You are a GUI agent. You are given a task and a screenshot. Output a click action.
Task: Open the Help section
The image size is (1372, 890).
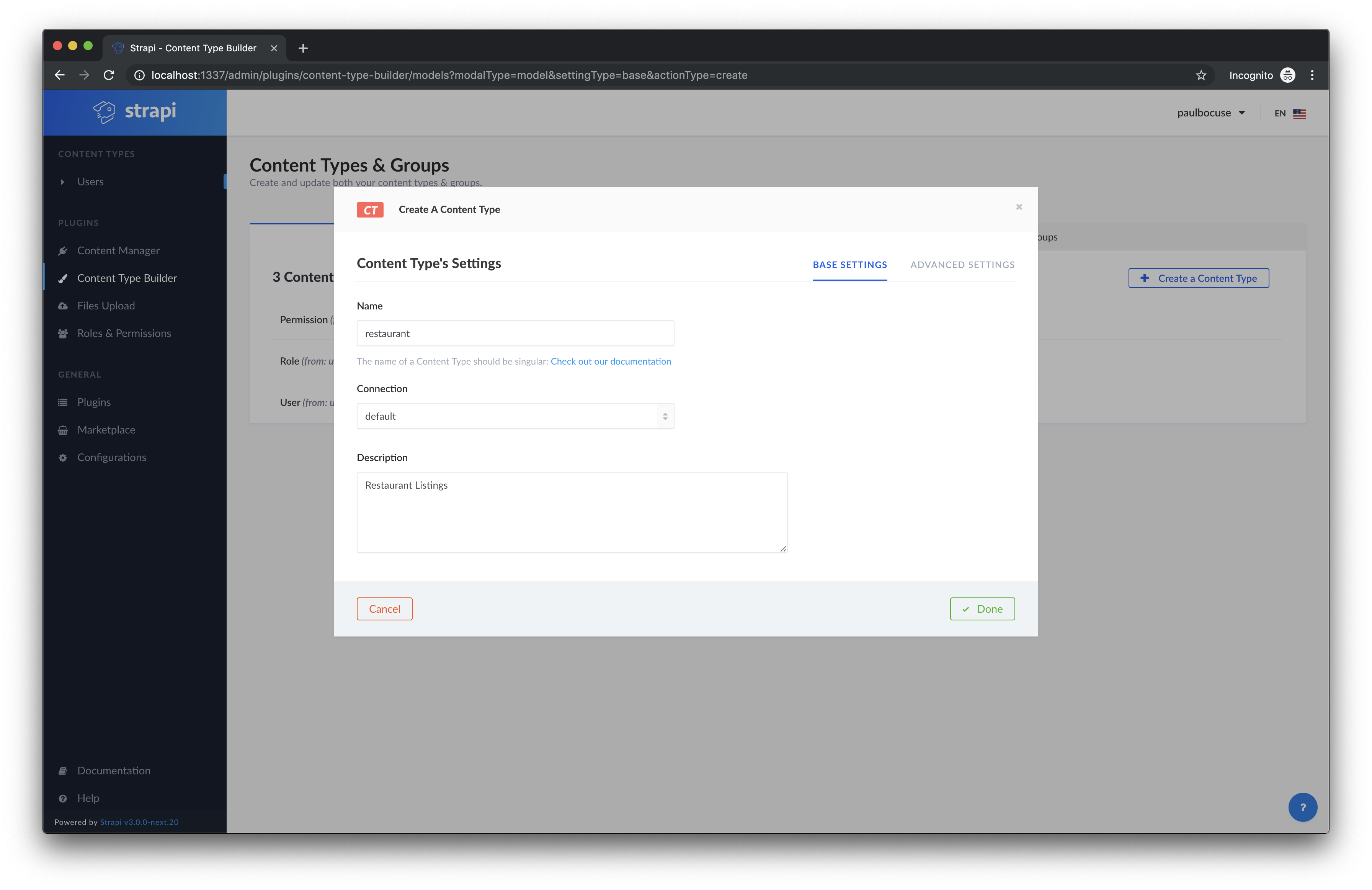tap(88, 798)
